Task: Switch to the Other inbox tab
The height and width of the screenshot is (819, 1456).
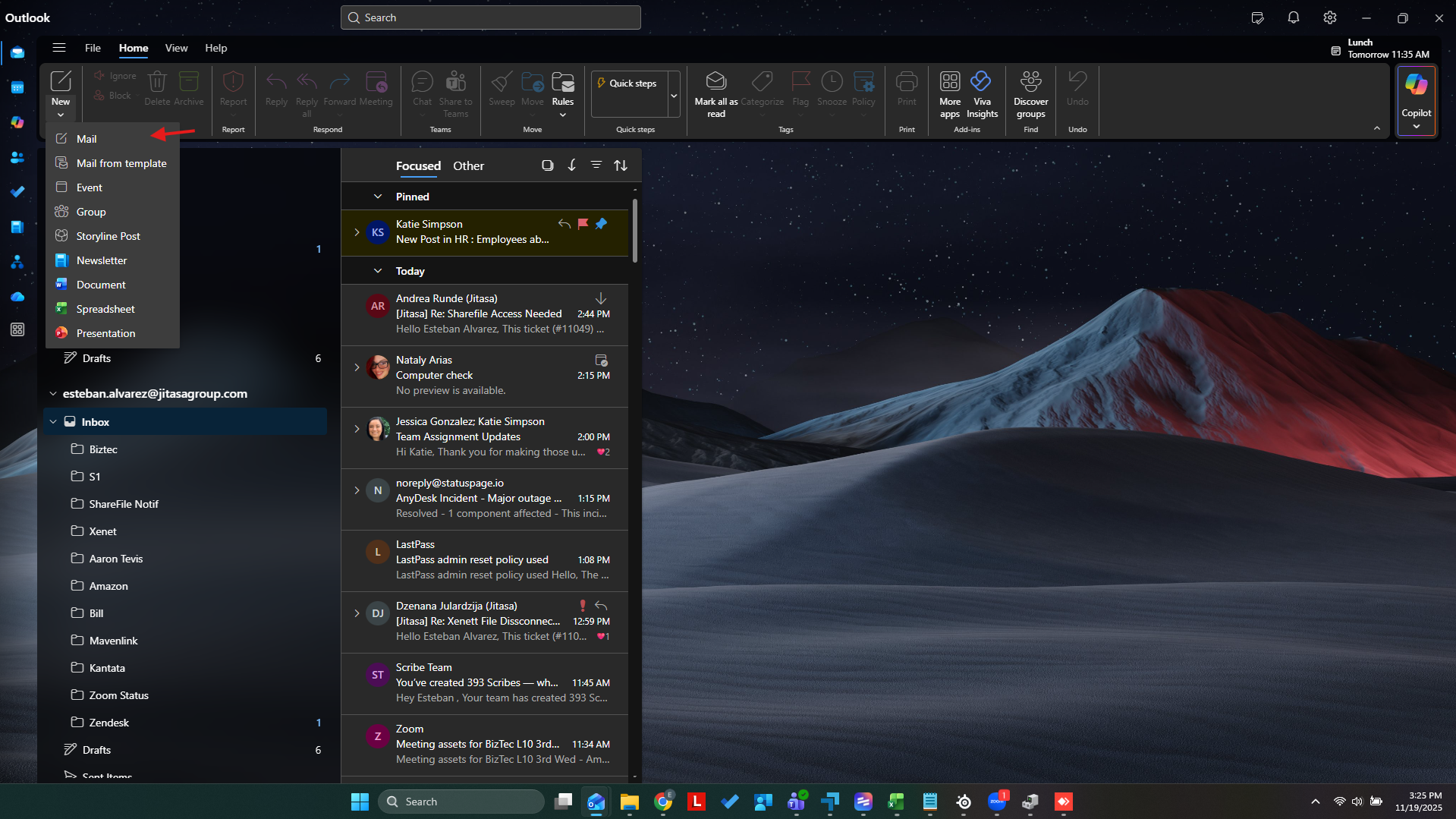Action: pyautogui.click(x=468, y=166)
